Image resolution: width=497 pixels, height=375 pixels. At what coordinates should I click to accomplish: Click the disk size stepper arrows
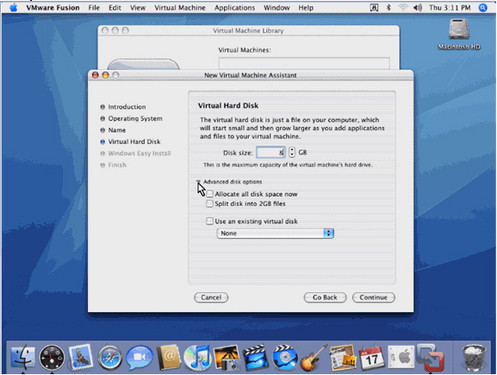point(292,152)
